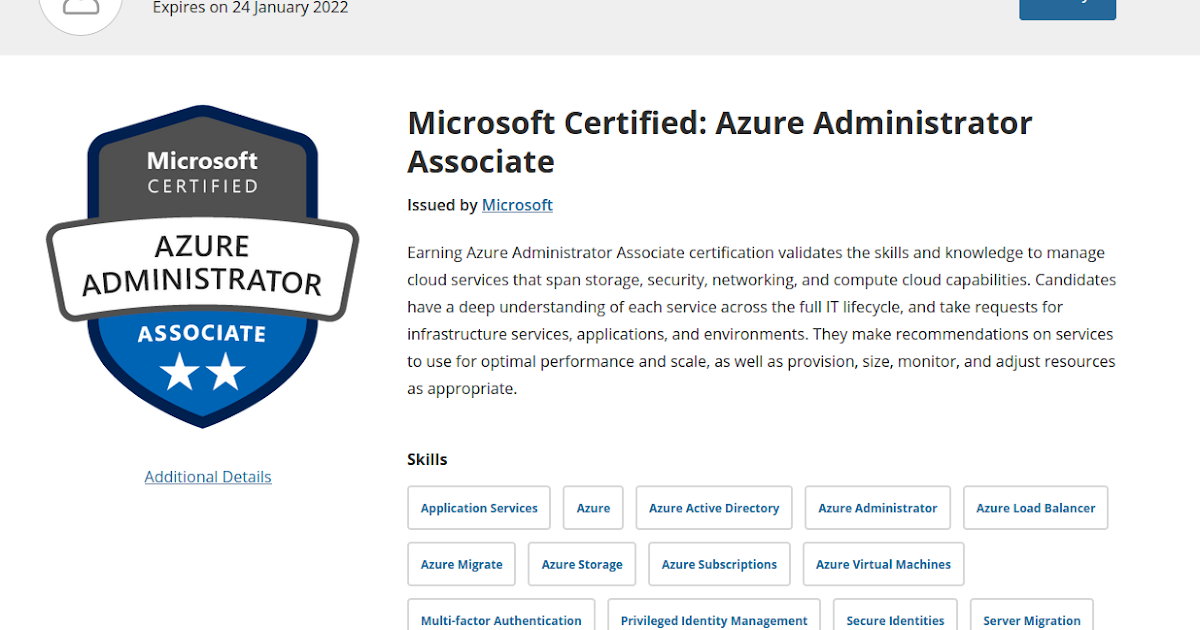This screenshot has height=630, width=1200.
Task: Select the Azure Load Balancer skill tag
Action: (1035, 507)
